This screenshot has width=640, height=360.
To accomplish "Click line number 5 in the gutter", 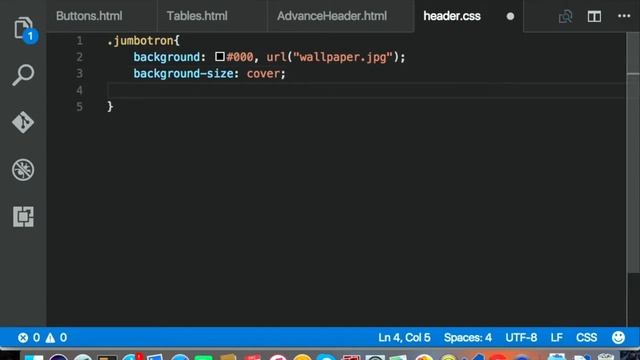I will pyautogui.click(x=79, y=107).
